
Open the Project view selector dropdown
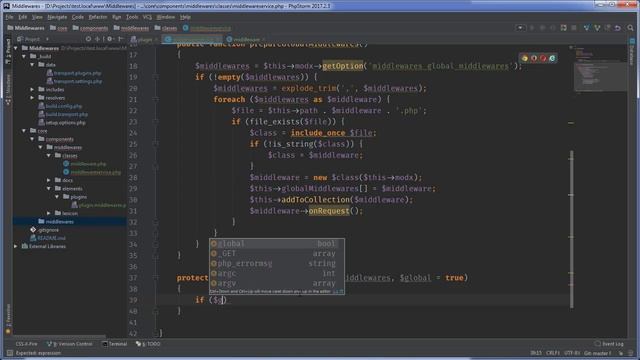point(33,39)
